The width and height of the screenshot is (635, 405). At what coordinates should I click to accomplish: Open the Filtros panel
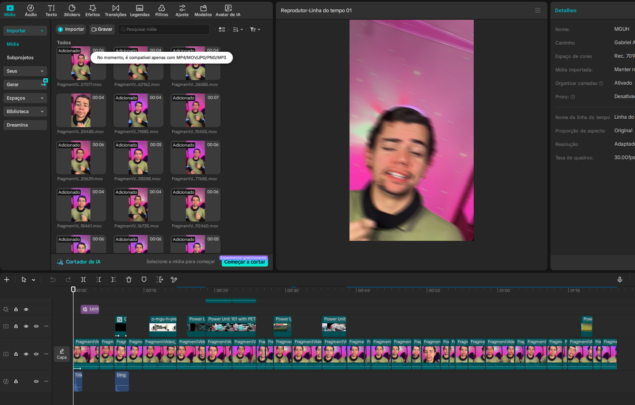(x=161, y=11)
